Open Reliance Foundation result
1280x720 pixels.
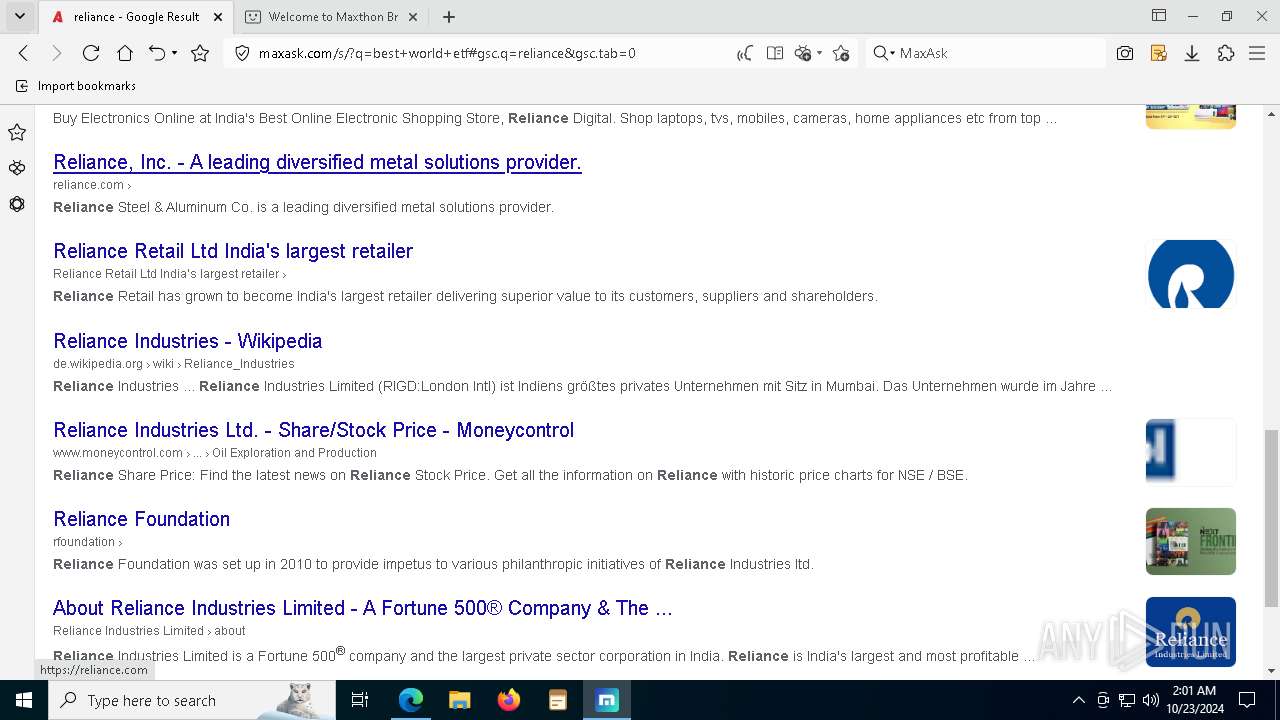[x=141, y=519]
